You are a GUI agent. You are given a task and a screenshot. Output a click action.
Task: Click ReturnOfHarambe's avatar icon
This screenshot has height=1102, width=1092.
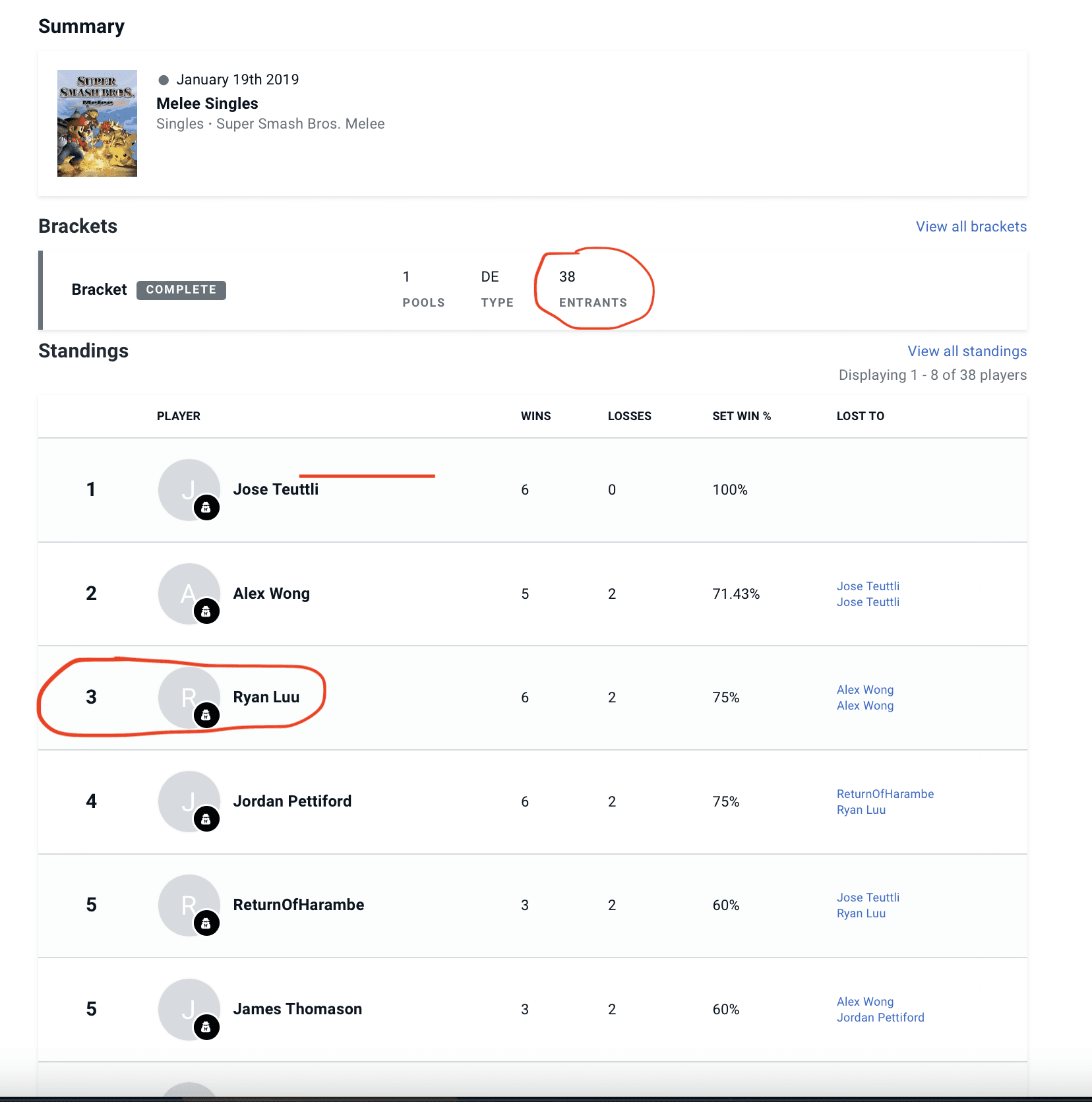coord(189,905)
